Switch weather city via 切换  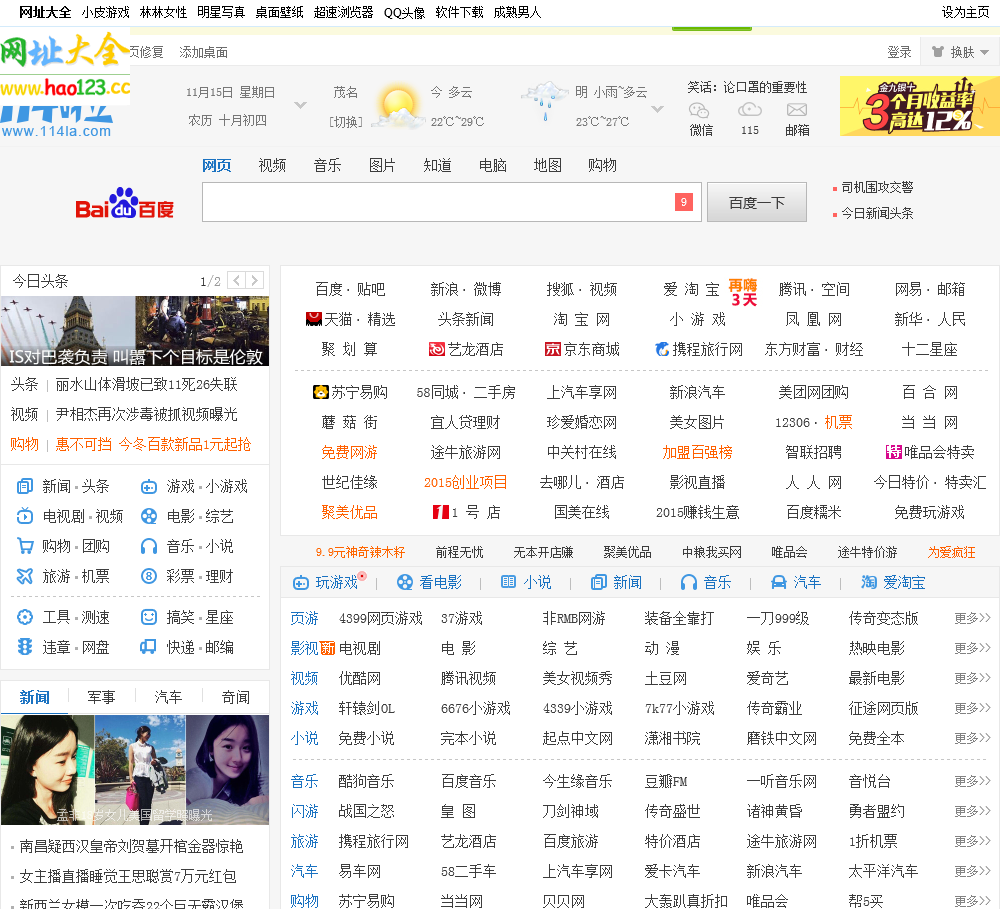[346, 122]
